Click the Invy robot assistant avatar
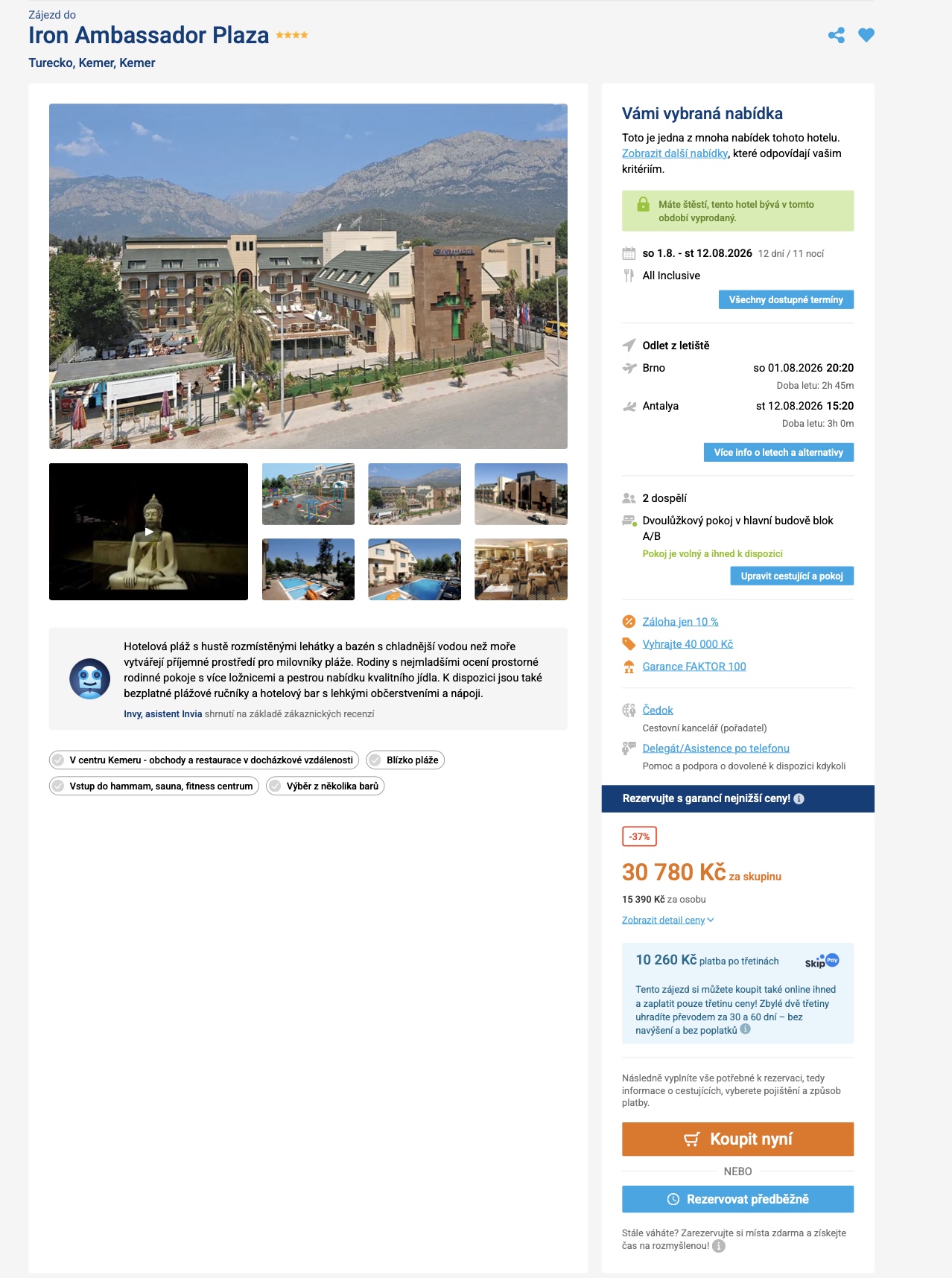The image size is (952, 1278). (89, 678)
